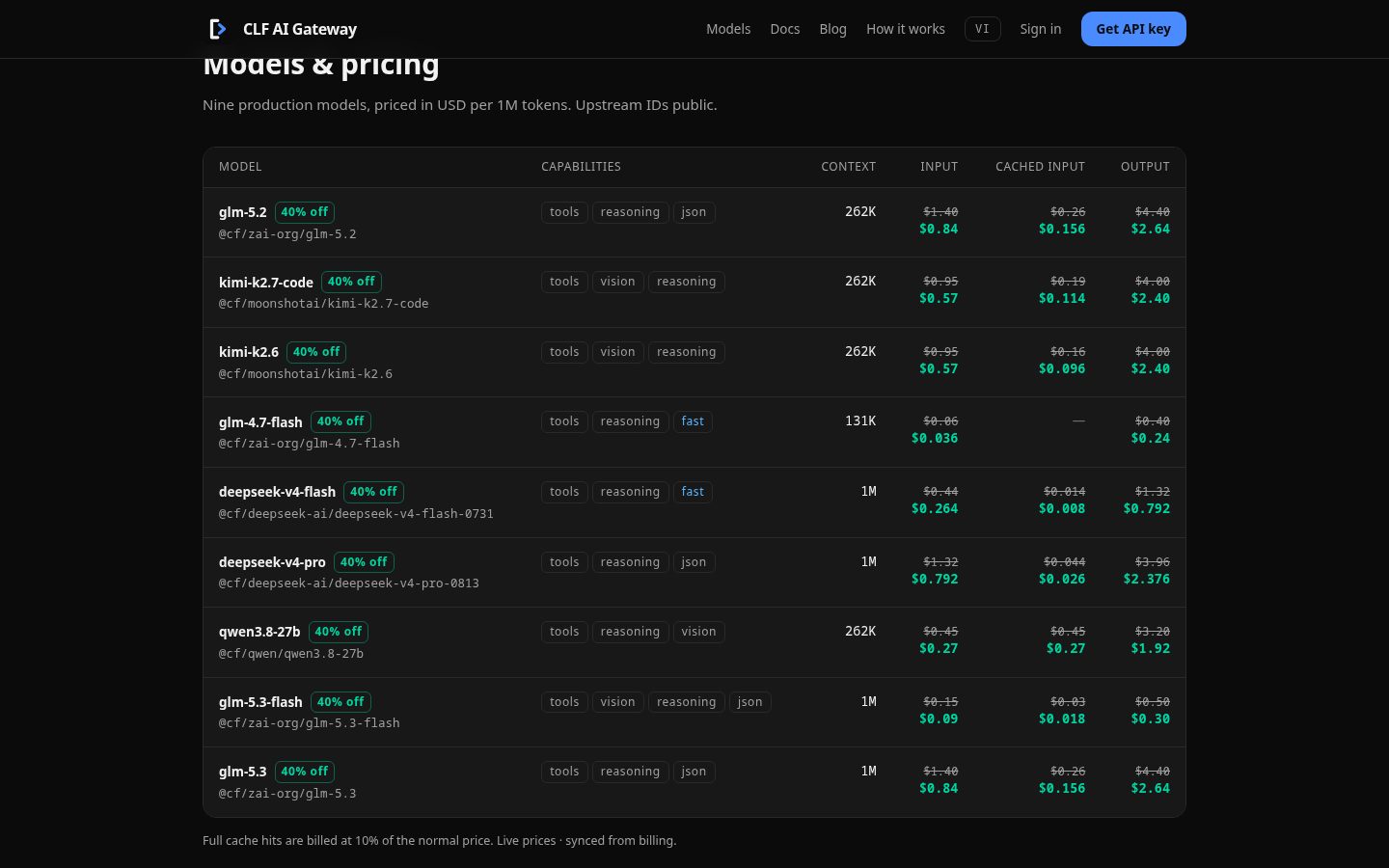Click the 40% off badge for glm-5.2
The width and height of the screenshot is (1389, 868).
tap(305, 212)
